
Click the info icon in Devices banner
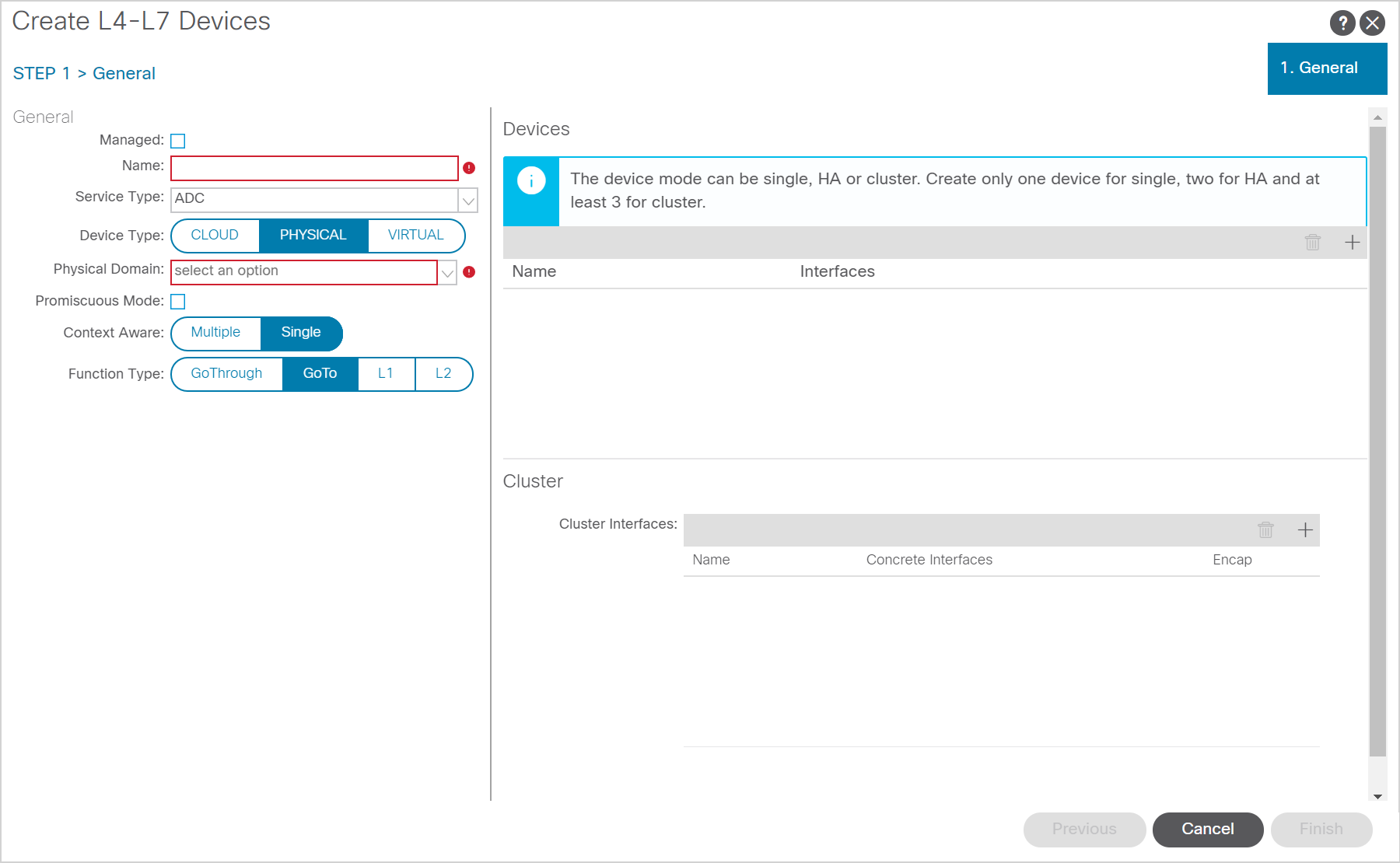coord(531,181)
